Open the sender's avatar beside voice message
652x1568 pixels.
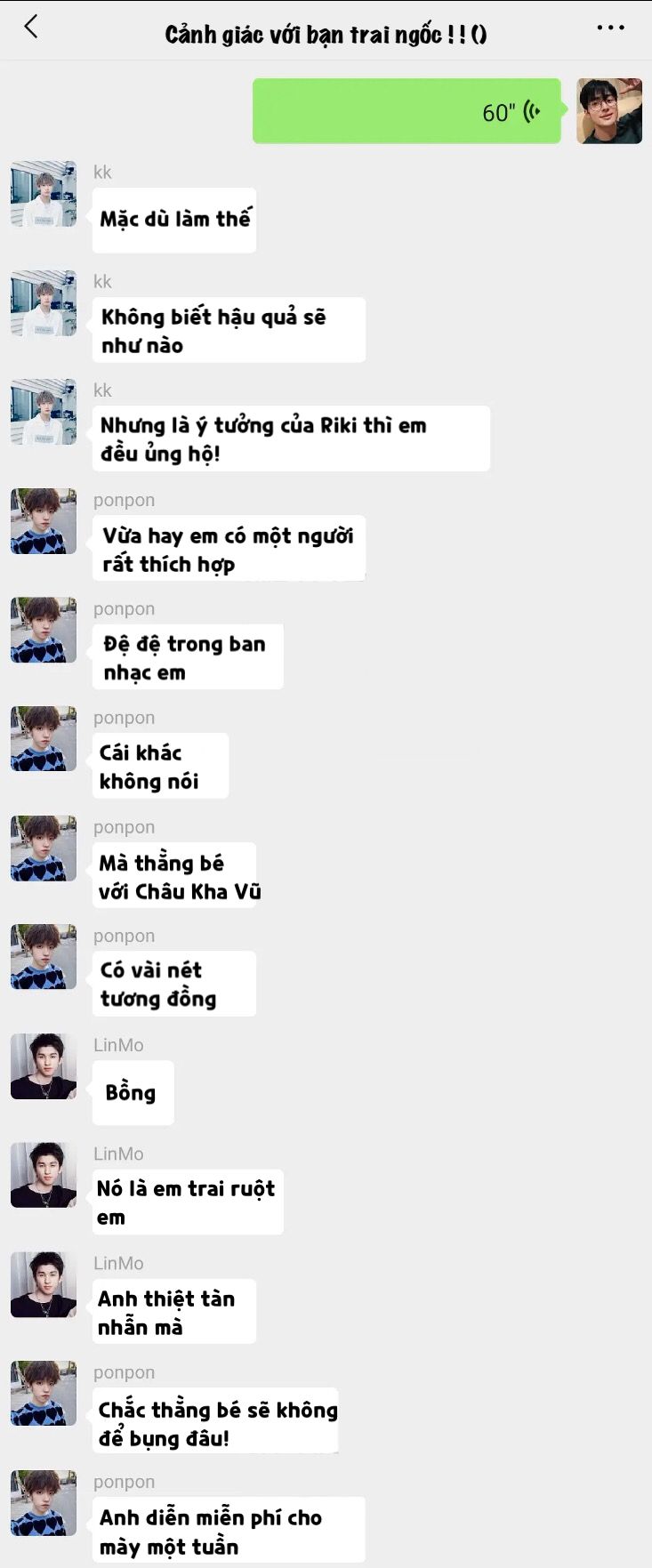(609, 111)
